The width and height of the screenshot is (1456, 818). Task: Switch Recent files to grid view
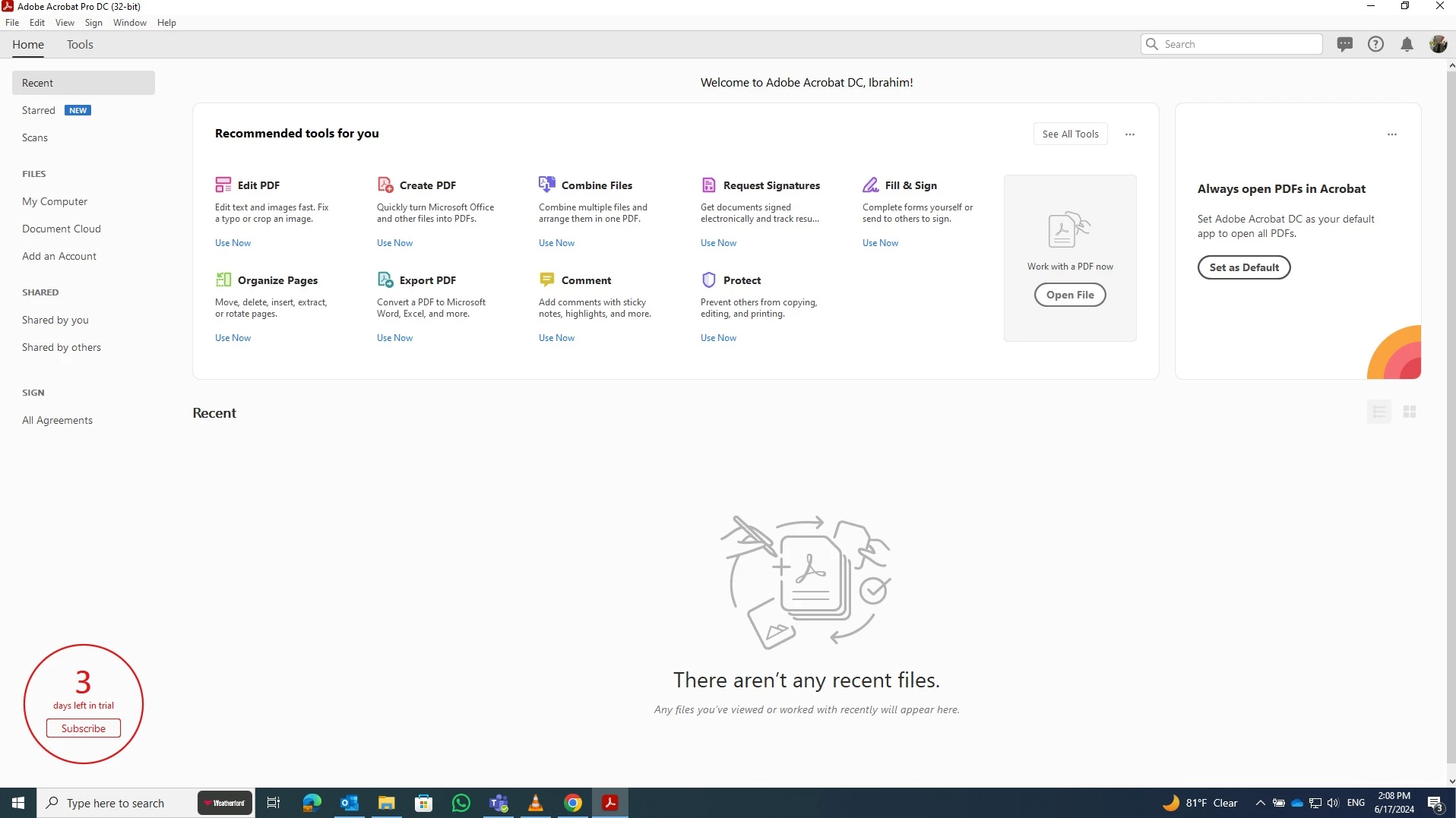[1410, 412]
